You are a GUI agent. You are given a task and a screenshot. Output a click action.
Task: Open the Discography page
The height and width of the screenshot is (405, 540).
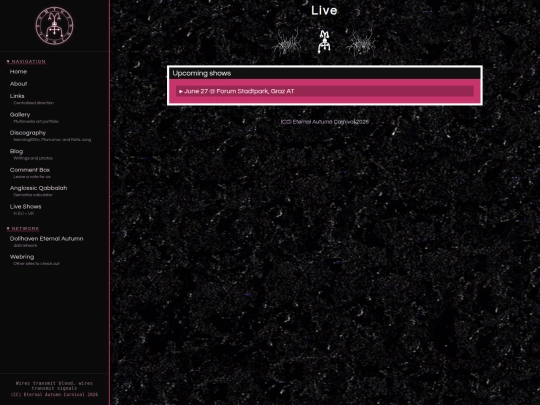click(28, 133)
